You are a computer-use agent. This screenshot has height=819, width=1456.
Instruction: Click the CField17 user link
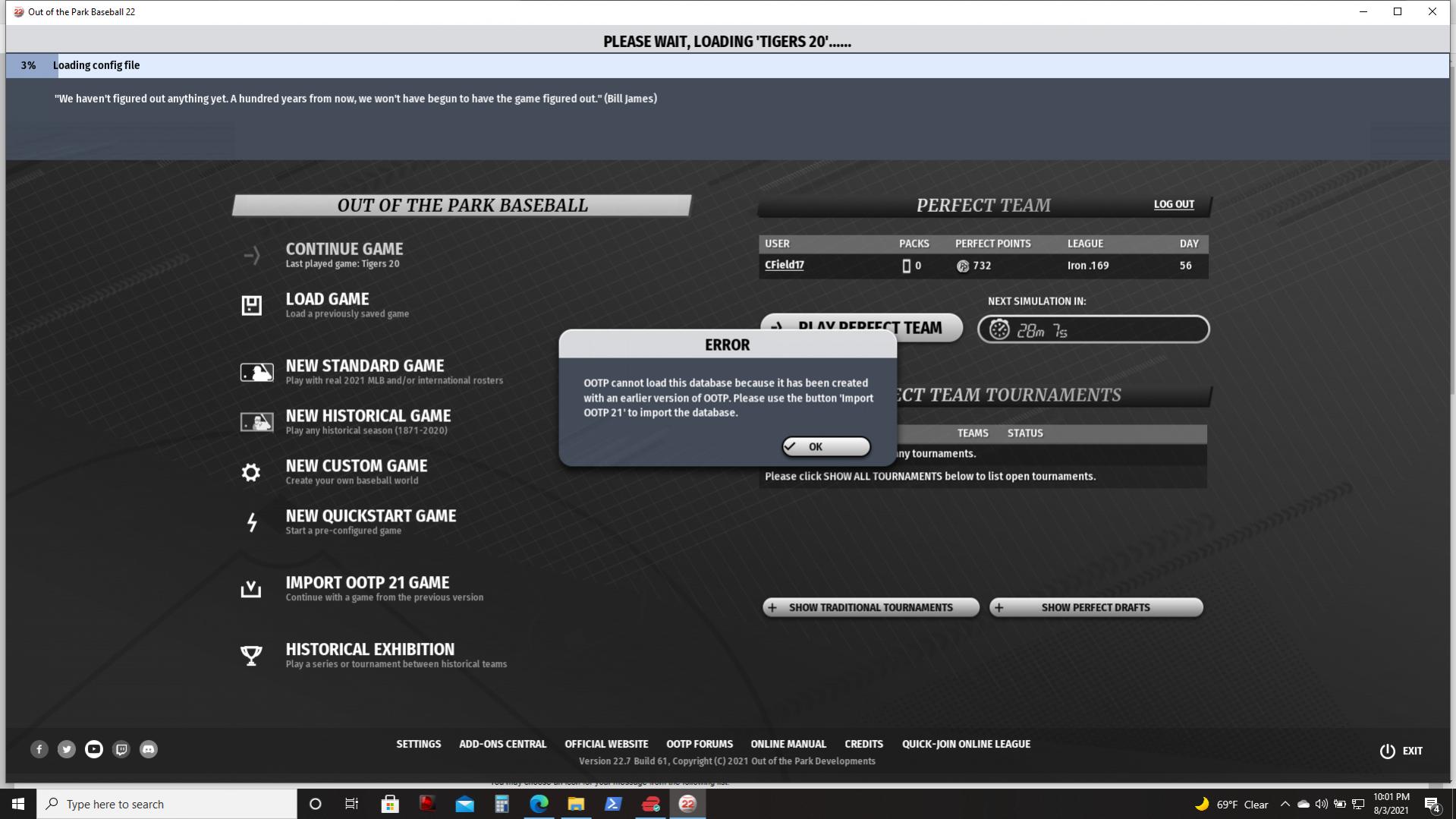[x=784, y=265]
